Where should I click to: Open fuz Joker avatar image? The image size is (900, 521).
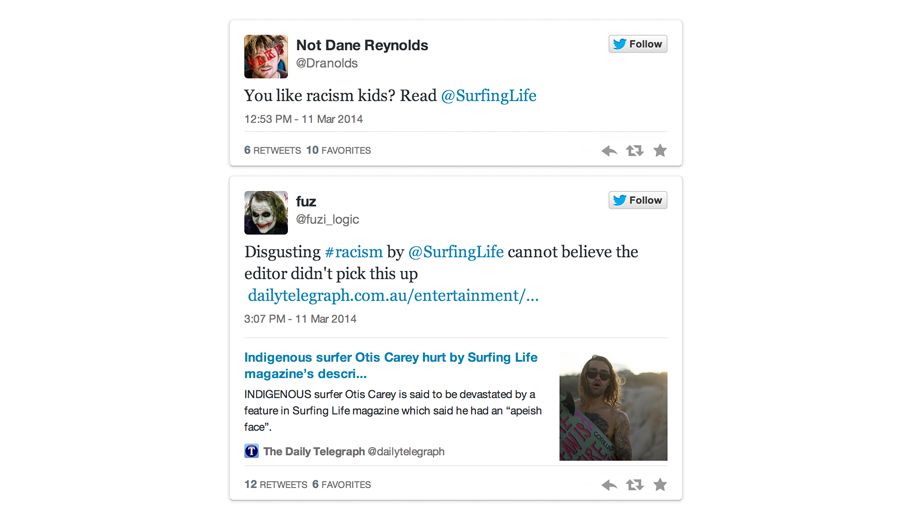click(266, 213)
